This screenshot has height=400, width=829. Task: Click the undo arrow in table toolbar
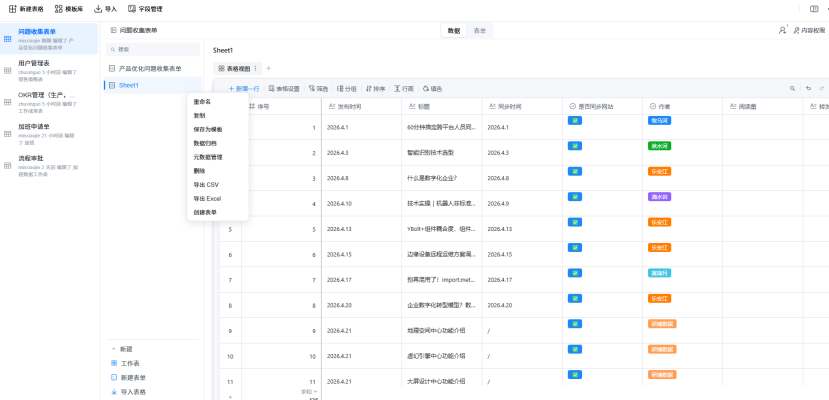point(808,89)
